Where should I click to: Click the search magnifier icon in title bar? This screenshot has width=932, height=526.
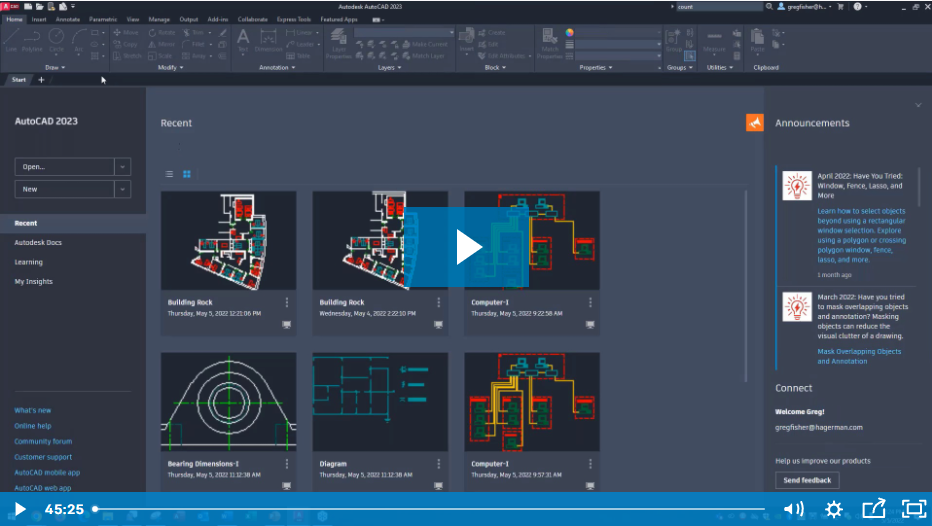click(x=769, y=7)
